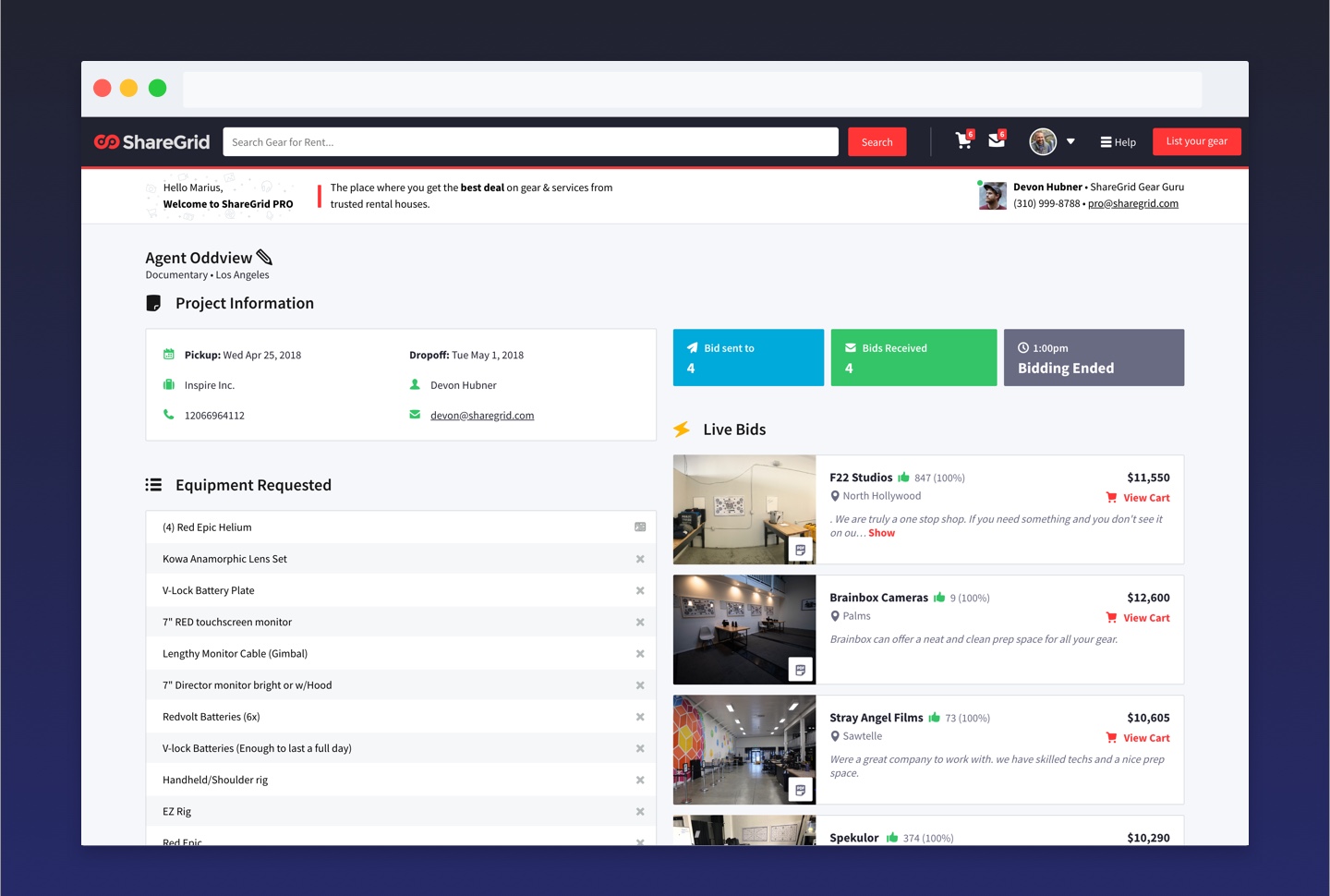Click the lightning bolt icon beside Live Bids
Viewport: 1330px width, 896px height.
pos(683,429)
